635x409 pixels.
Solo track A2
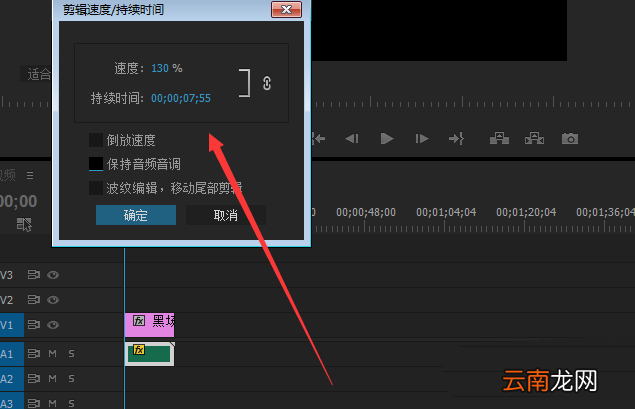[x=71, y=379]
